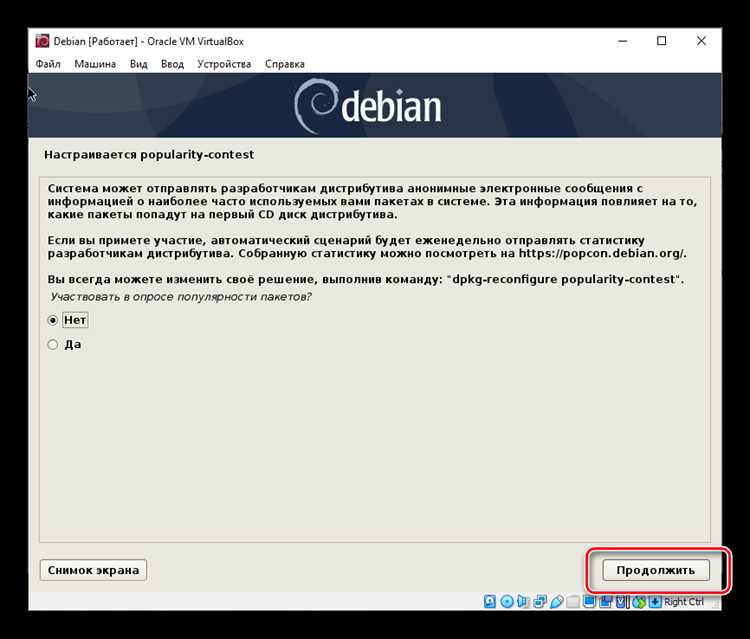Click the optical disc status icon
The image size is (750, 639).
[x=507, y=602]
